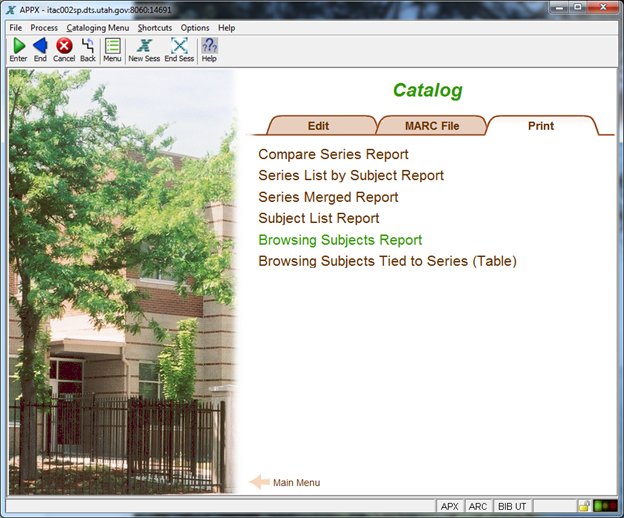Open the Options menu
This screenshot has width=624, height=518.
pyautogui.click(x=195, y=28)
